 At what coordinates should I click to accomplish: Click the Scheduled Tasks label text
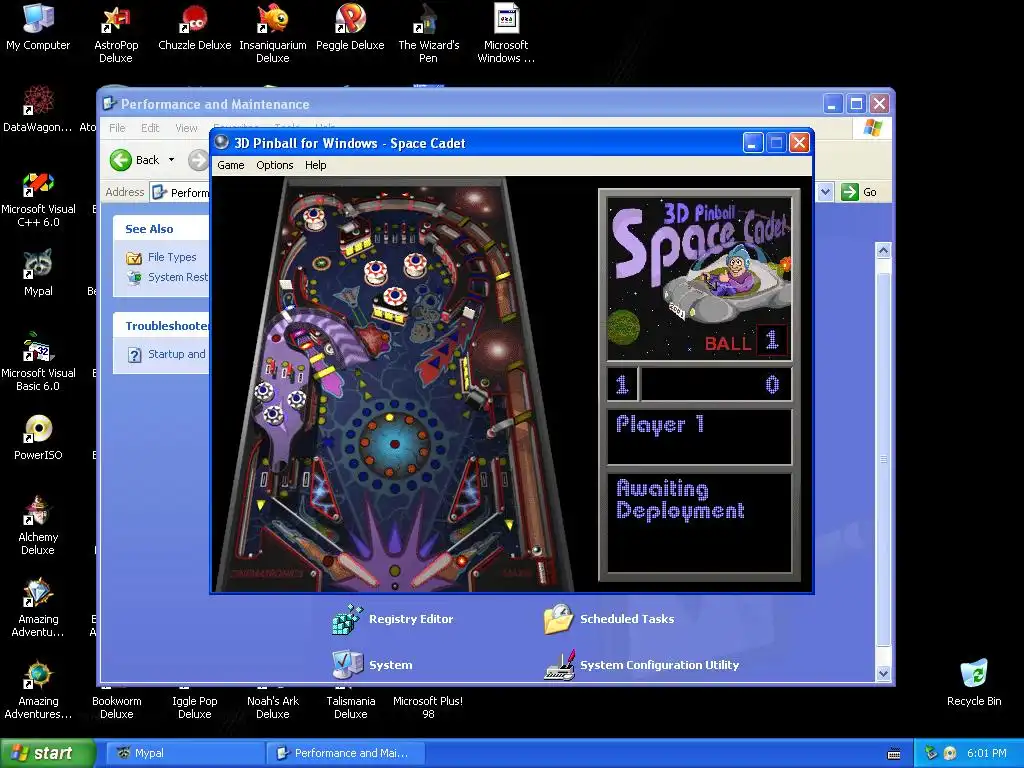(x=627, y=619)
